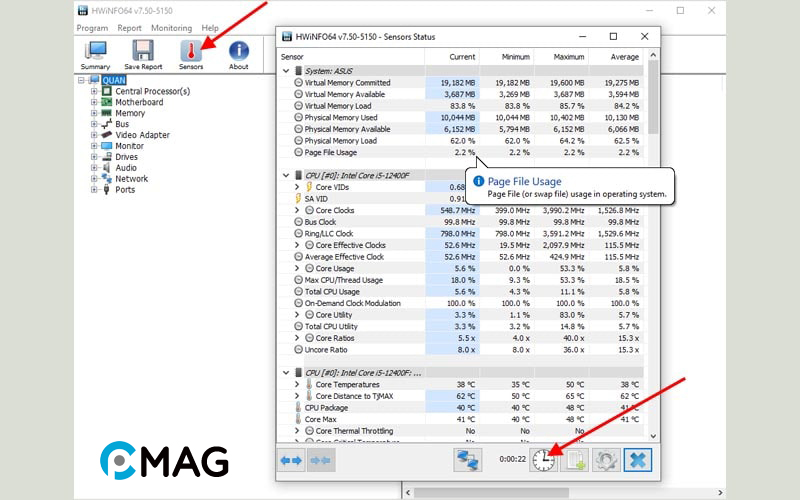Click the Current column header
The height and width of the screenshot is (500, 800).
(462, 57)
